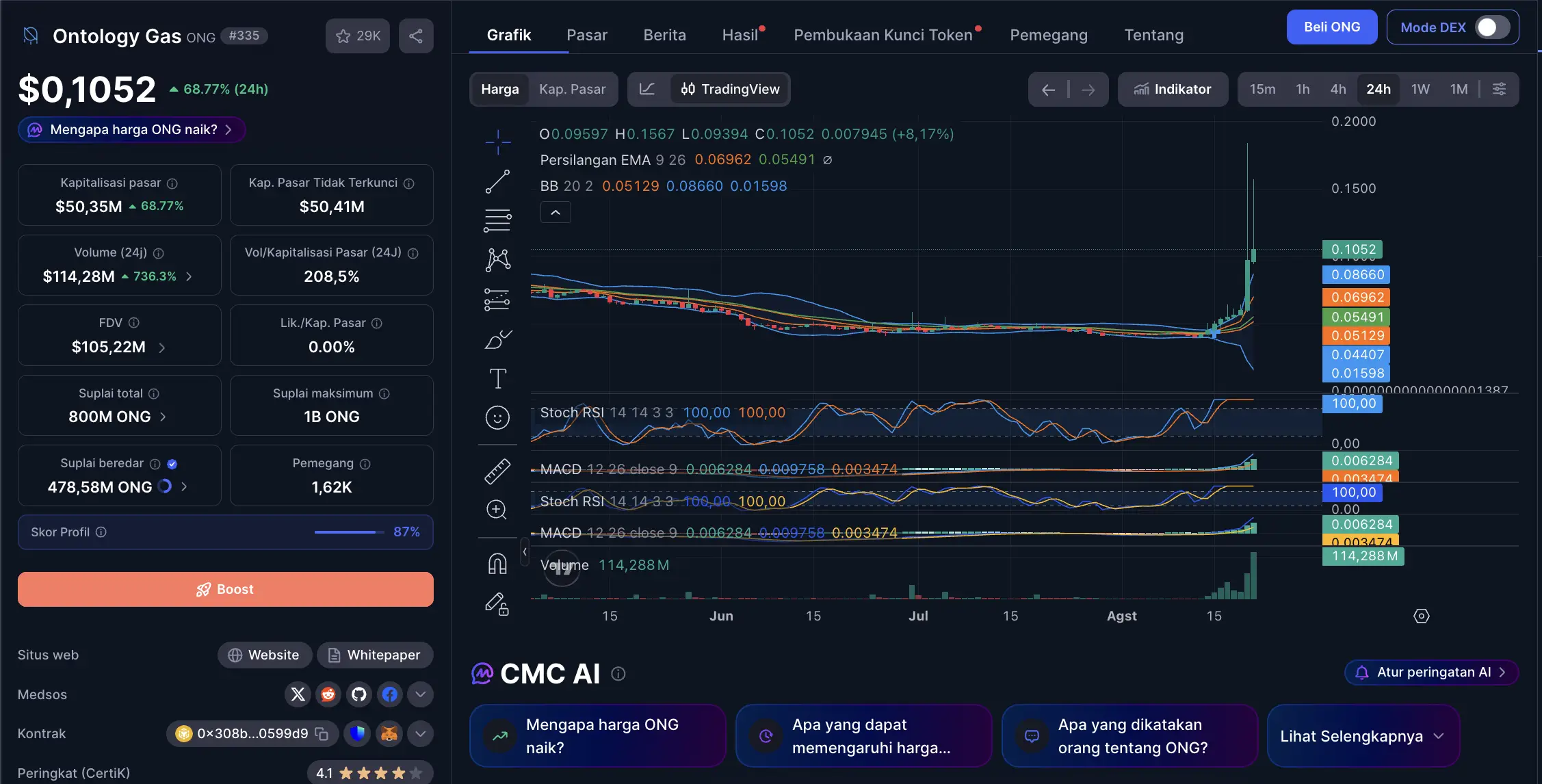Screen dimensions: 1542x784
Task: Expand Lihat Selengkapnya AI prompts
Action: 1363,736
